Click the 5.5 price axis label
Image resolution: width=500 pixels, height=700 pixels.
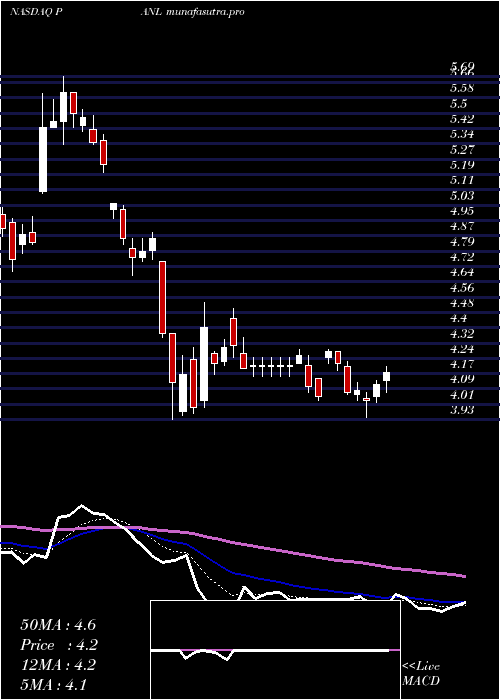(x=459, y=104)
